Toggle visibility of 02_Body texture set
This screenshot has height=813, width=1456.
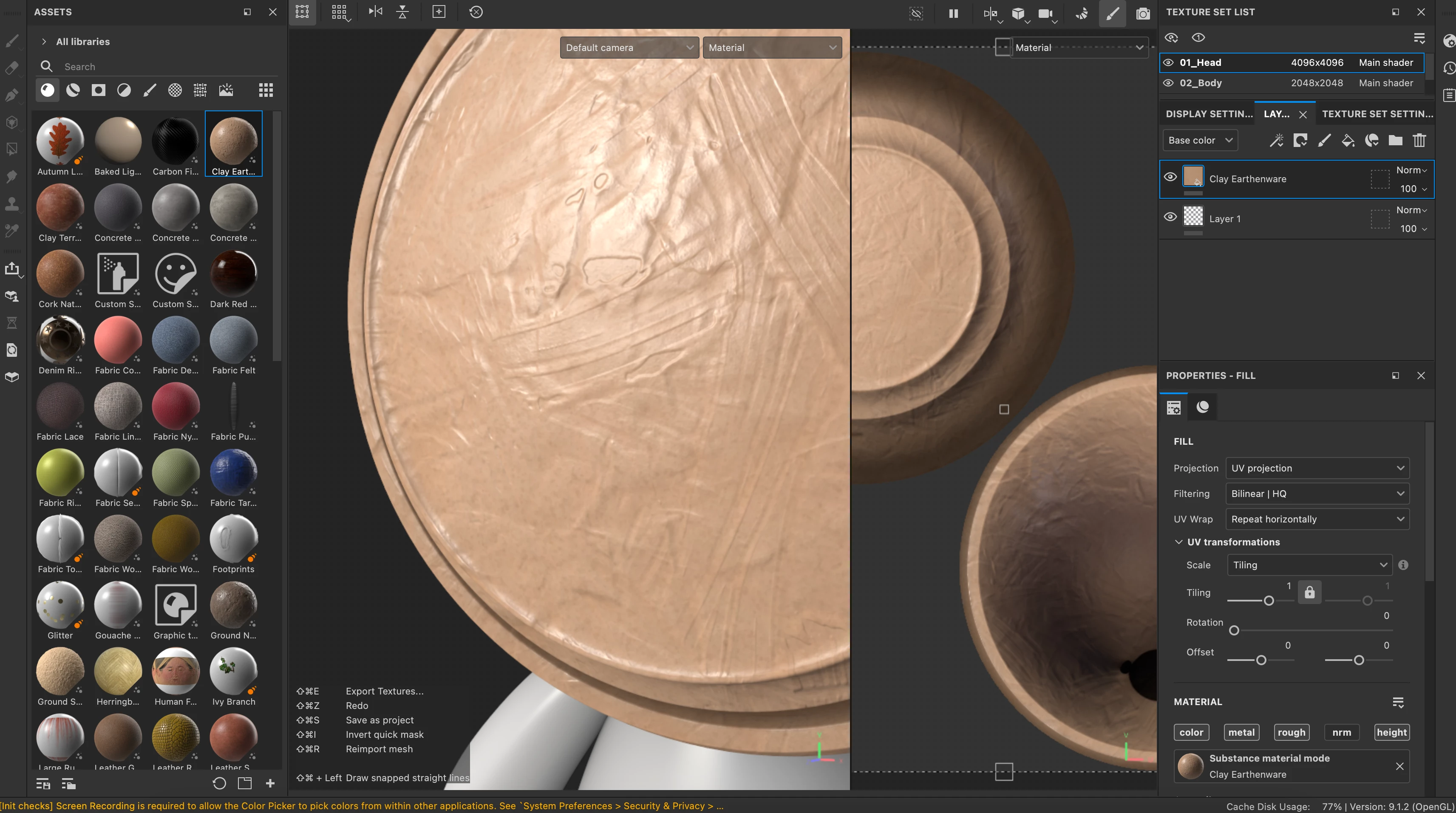(x=1168, y=83)
